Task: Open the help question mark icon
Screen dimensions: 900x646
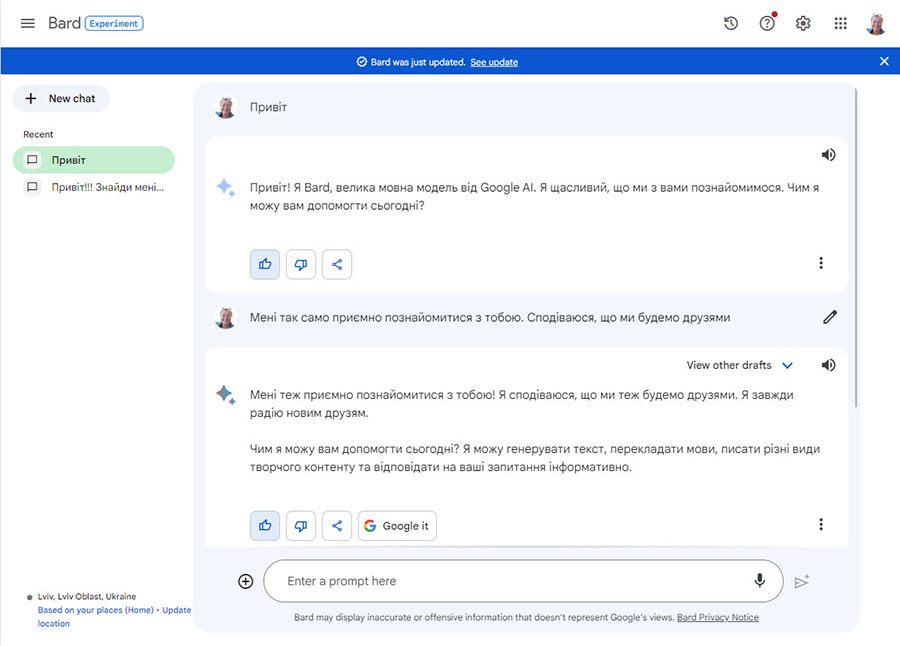Action: (767, 24)
